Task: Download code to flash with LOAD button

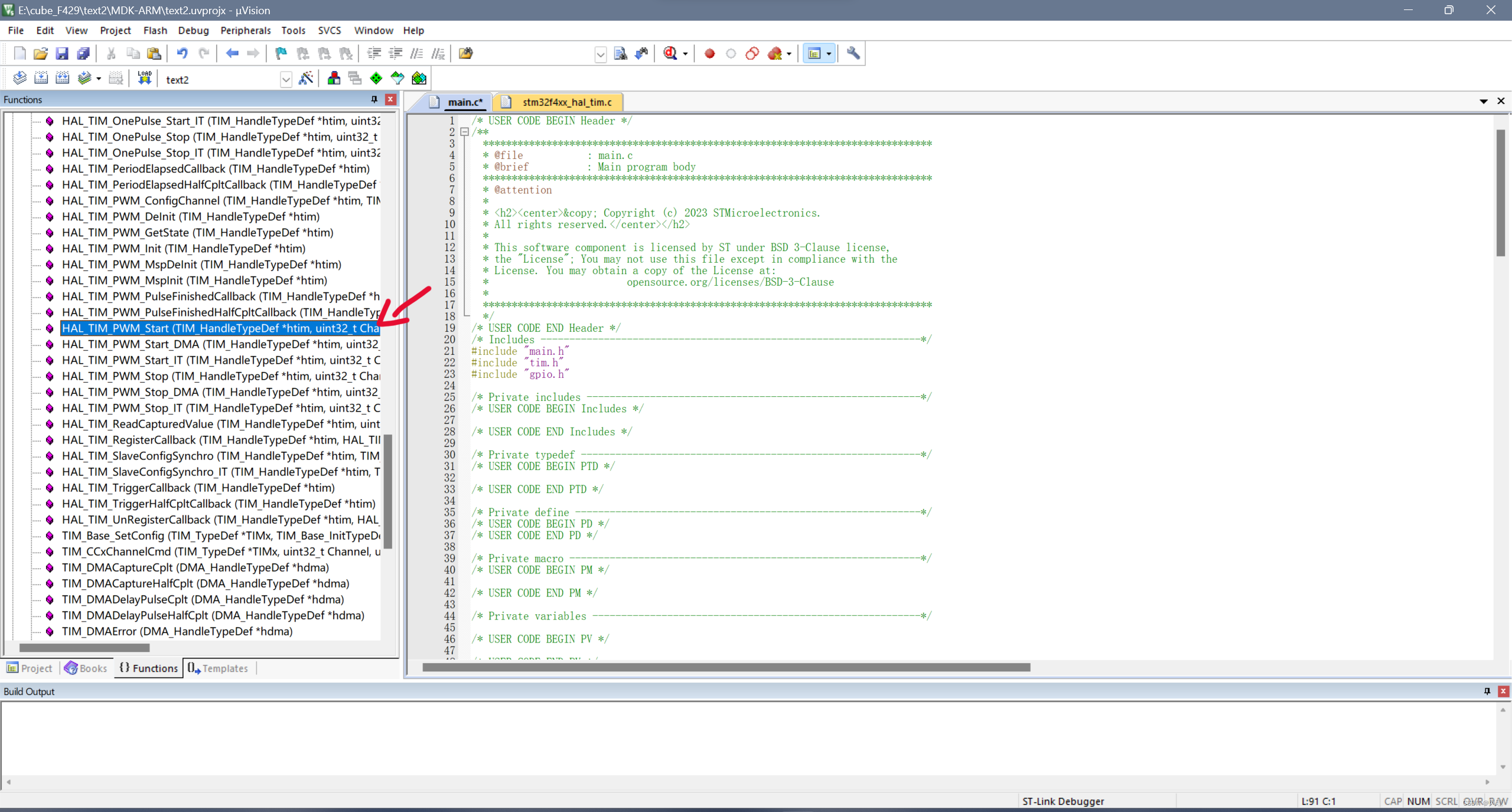Action: click(x=144, y=77)
